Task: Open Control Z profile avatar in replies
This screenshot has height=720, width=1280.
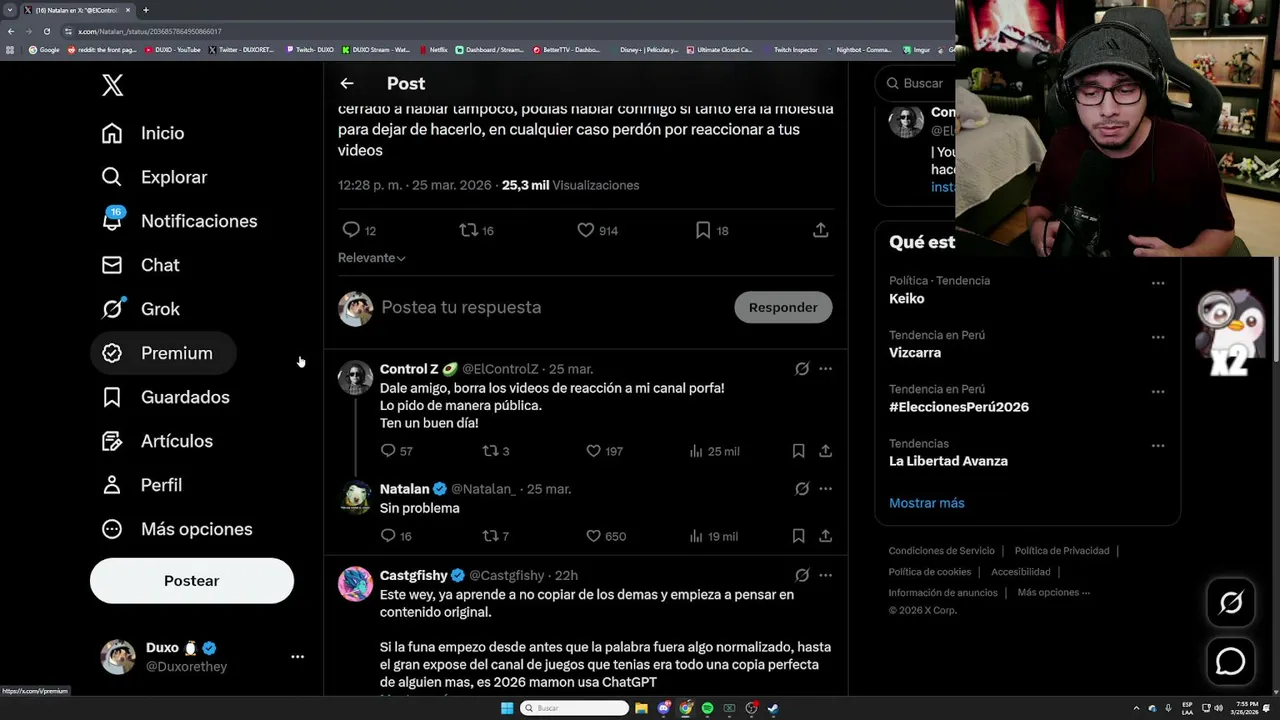Action: pyautogui.click(x=355, y=378)
